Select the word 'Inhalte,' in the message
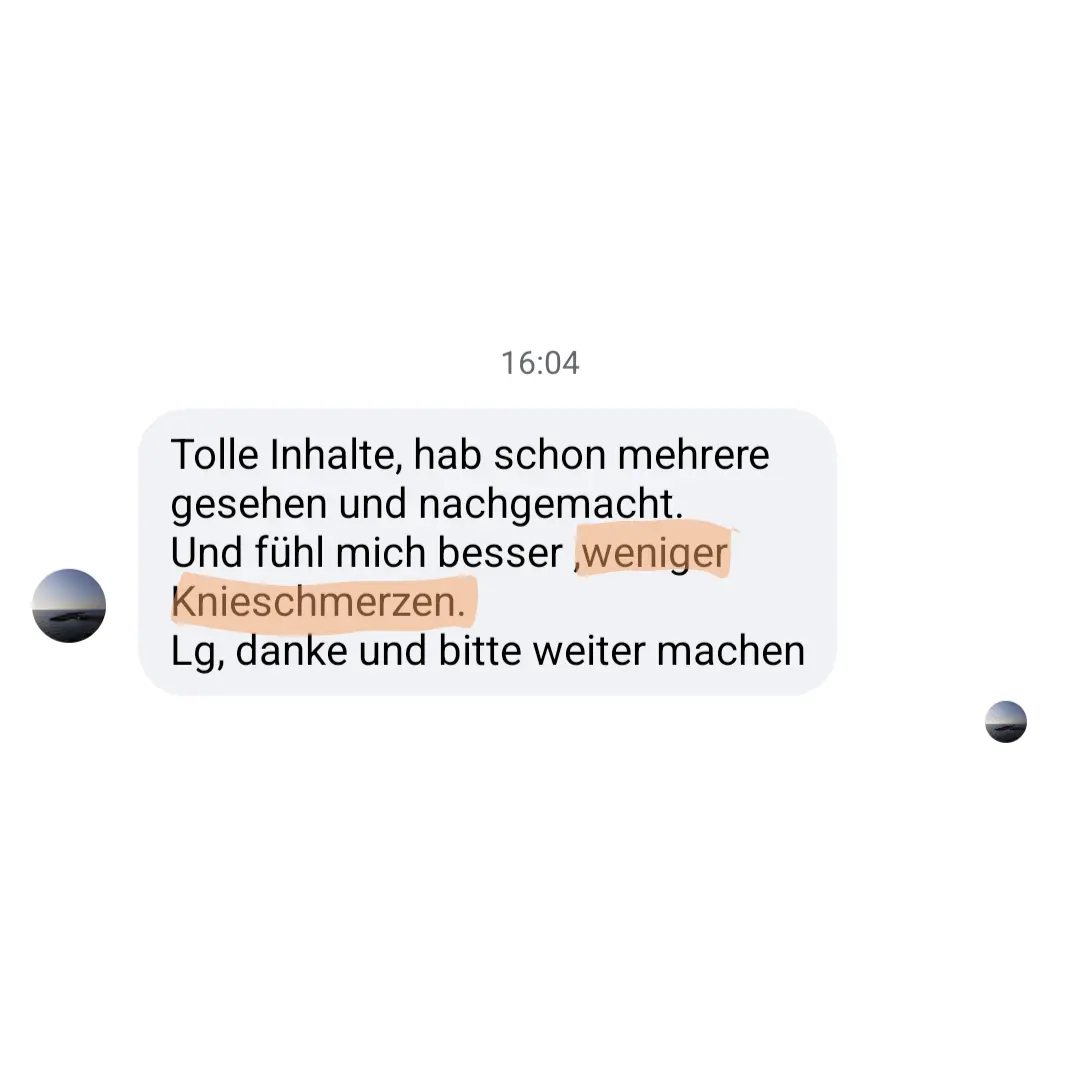 [335, 455]
